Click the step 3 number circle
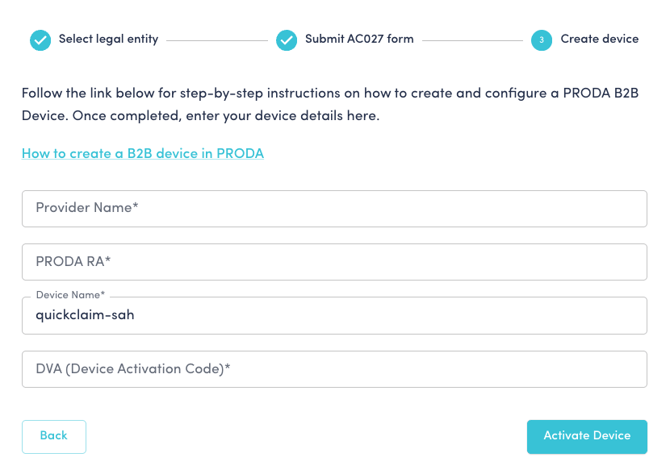Screen dimensions: 670x474 click(x=541, y=40)
